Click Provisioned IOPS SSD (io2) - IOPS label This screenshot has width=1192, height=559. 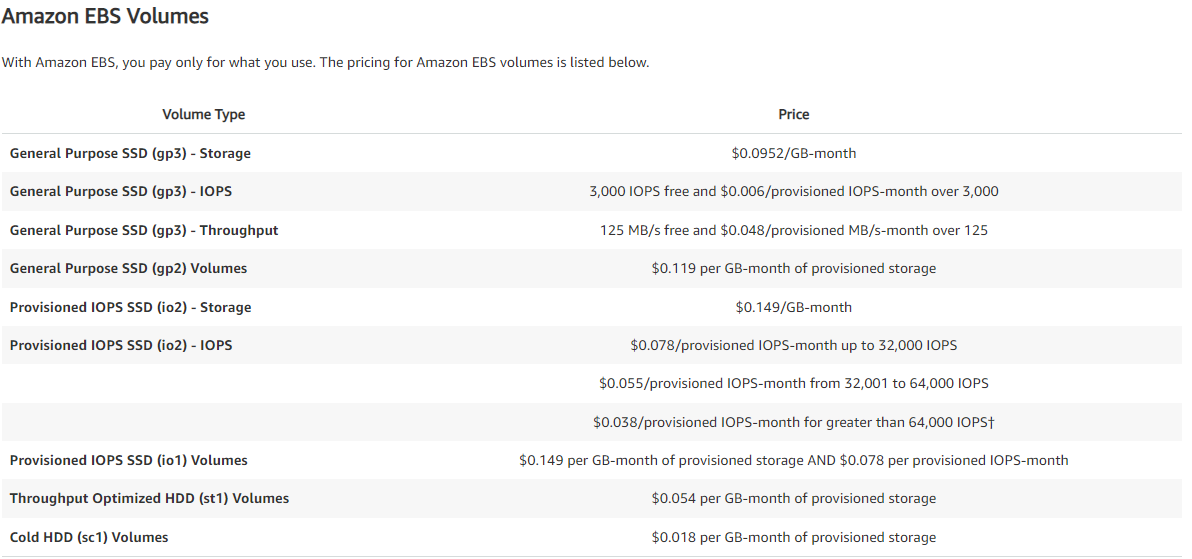121,345
